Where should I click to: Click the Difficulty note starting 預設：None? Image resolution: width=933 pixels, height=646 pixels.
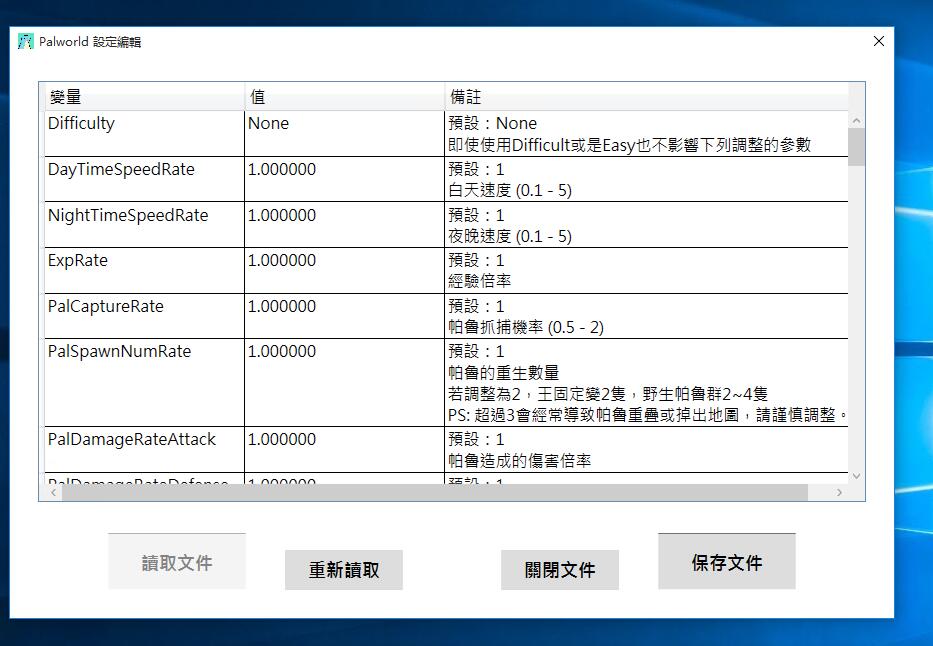646,134
